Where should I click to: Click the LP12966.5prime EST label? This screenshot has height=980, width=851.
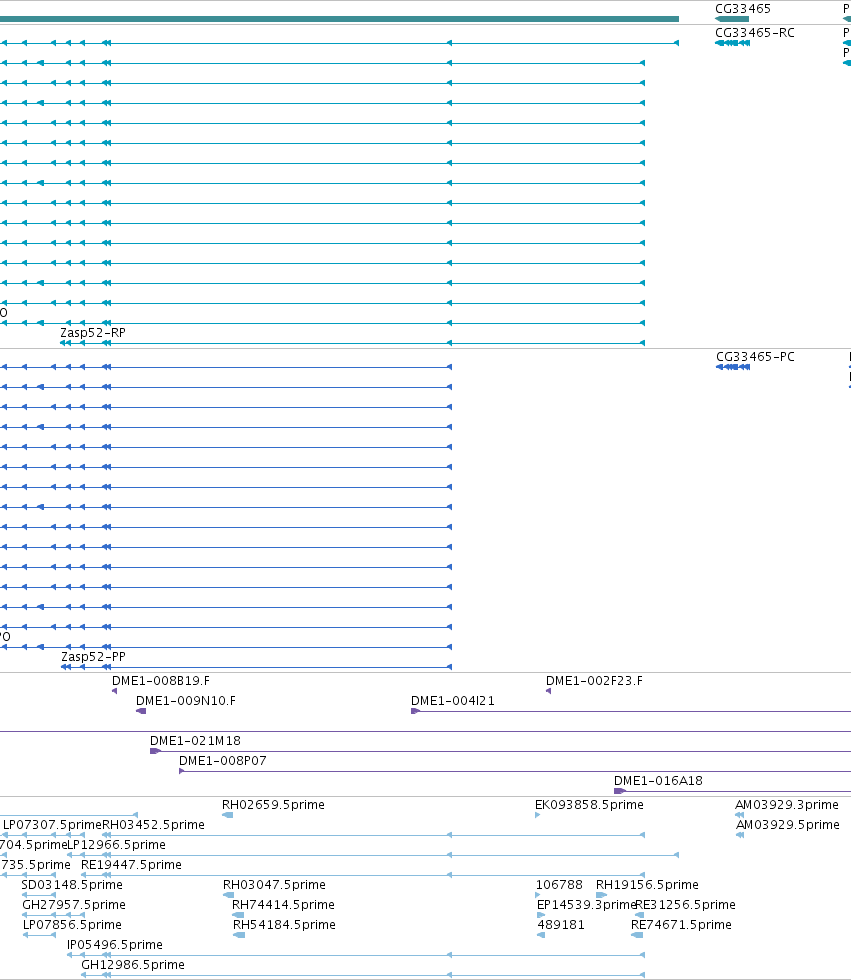[117, 844]
